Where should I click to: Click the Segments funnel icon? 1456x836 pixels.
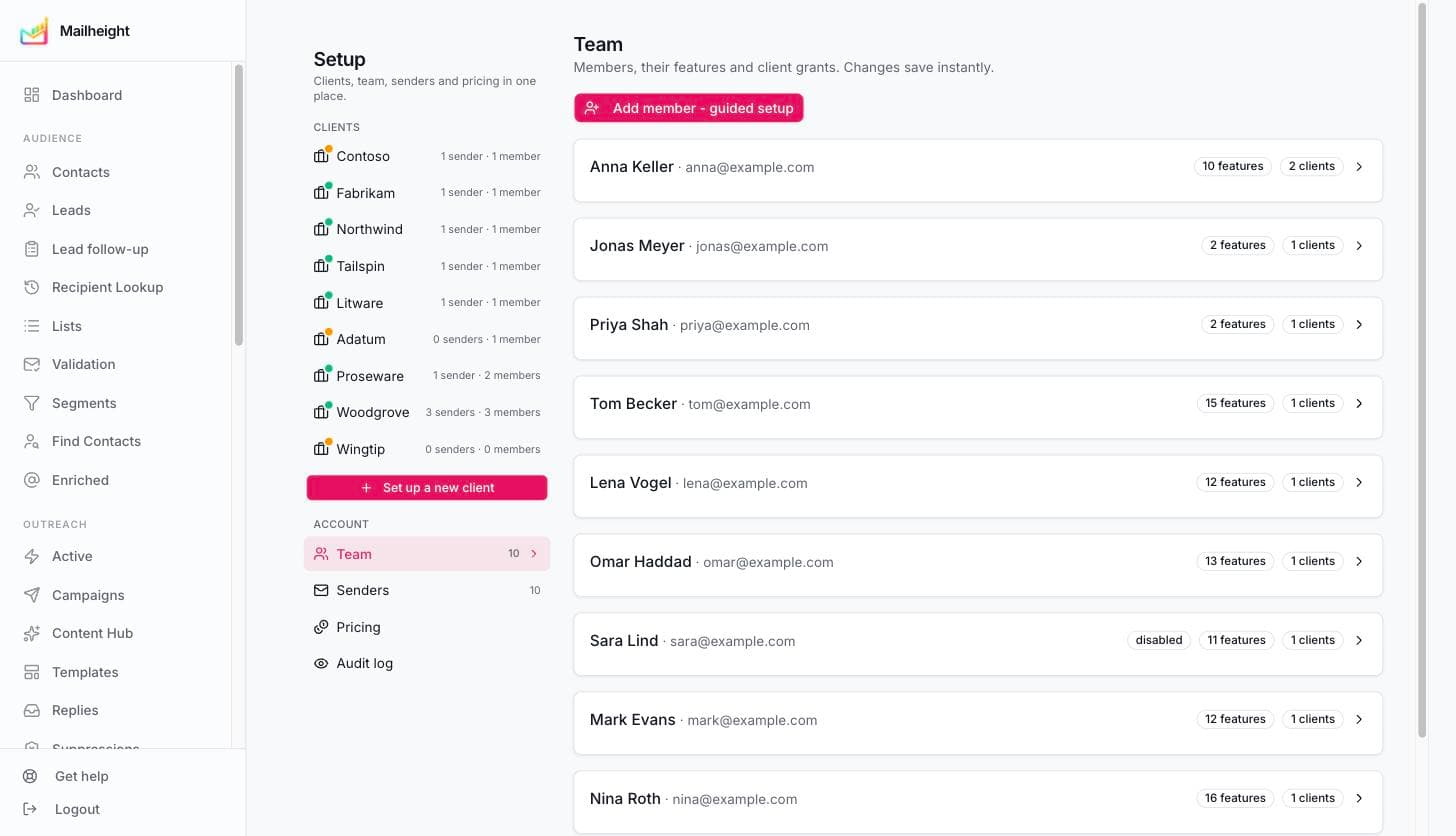32,403
